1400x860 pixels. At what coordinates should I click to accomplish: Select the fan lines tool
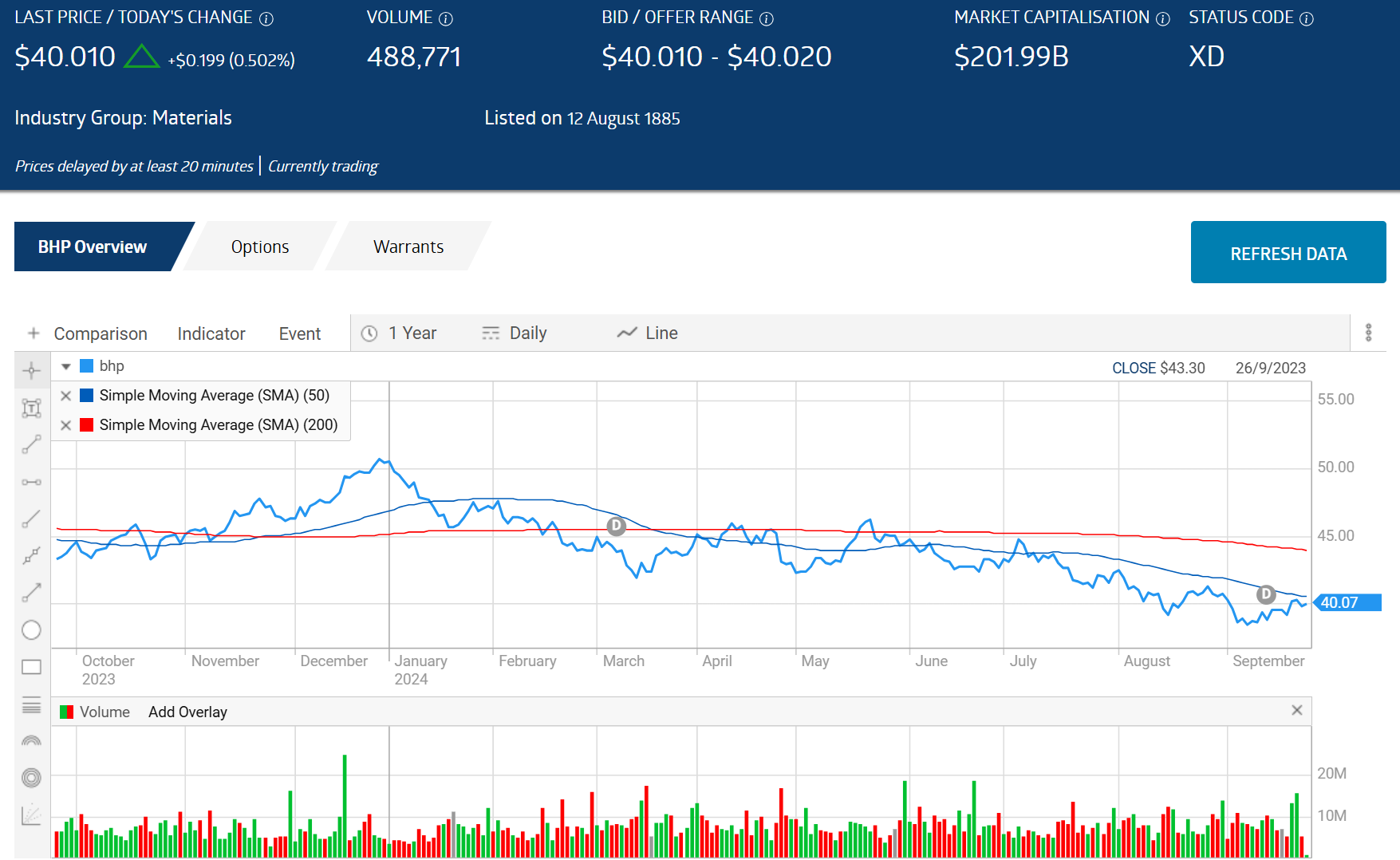click(x=31, y=815)
